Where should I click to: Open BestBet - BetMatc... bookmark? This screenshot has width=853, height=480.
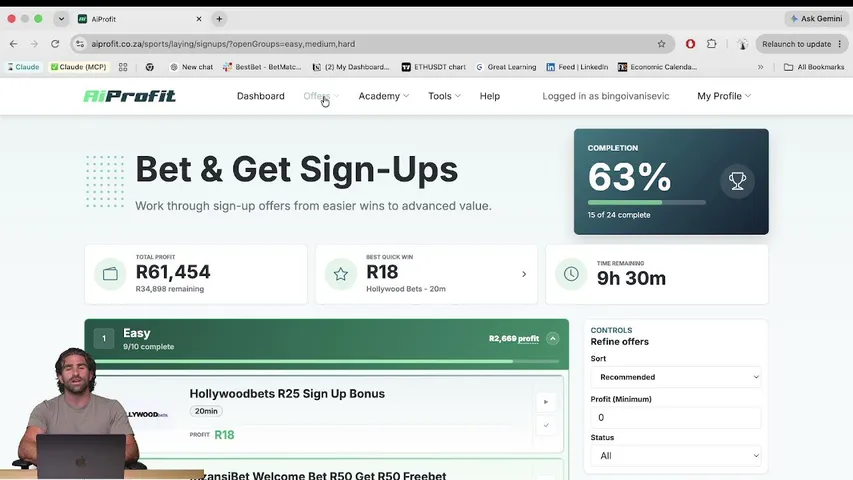coord(262,67)
